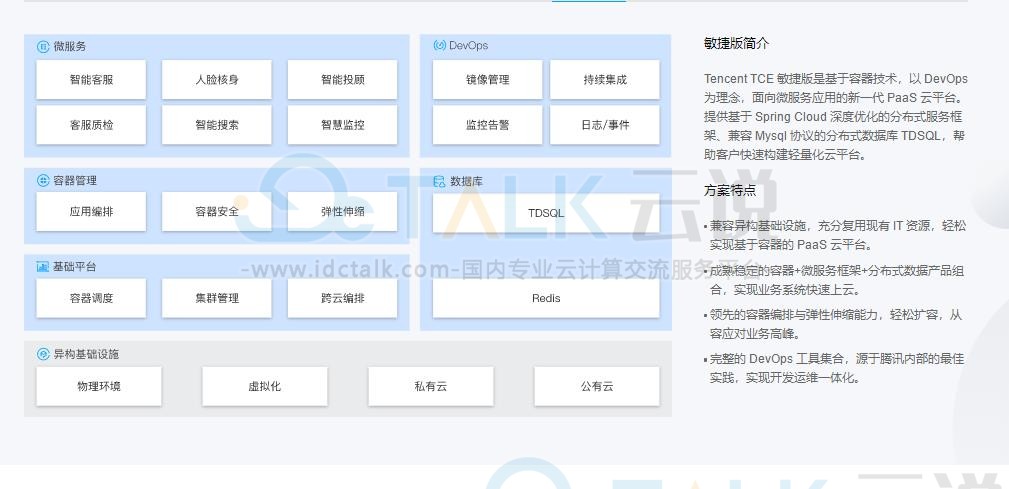
Task: Click the 集群管理 card
Action: click(x=217, y=298)
